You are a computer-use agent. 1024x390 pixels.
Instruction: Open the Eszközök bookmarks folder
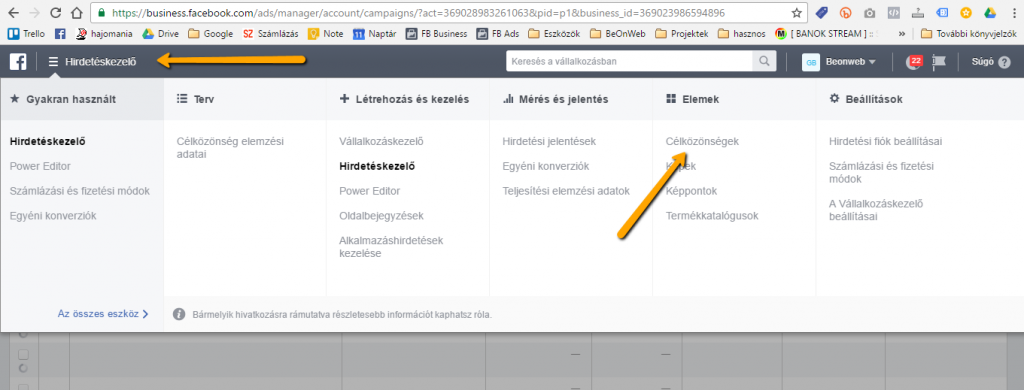pyautogui.click(x=554, y=33)
